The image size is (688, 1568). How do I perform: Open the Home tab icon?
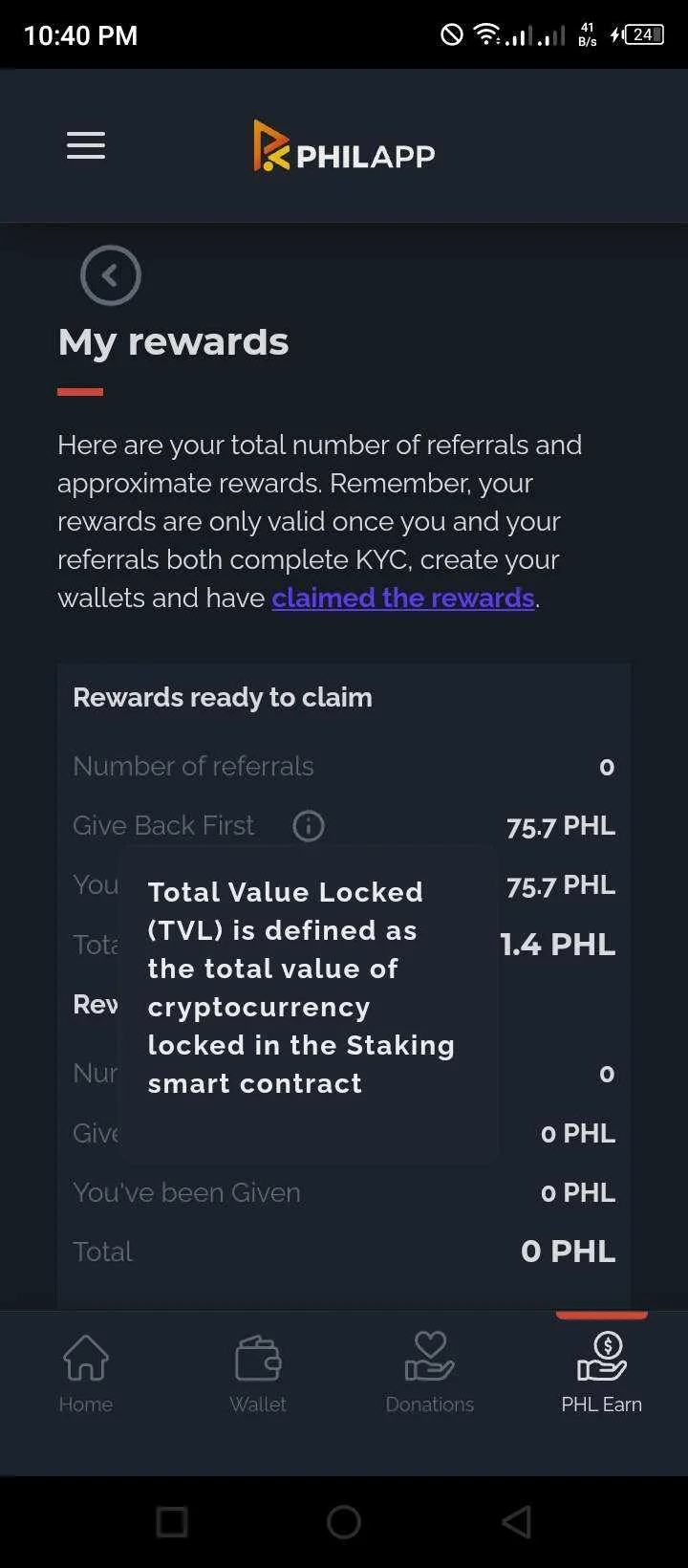pyautogui.click(x=86, y=1358)
